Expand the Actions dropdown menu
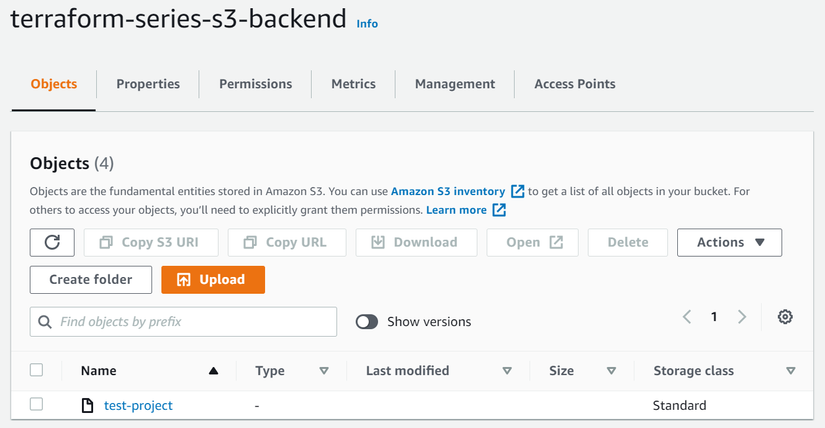The image size is (825, 428). coord(729,242)
